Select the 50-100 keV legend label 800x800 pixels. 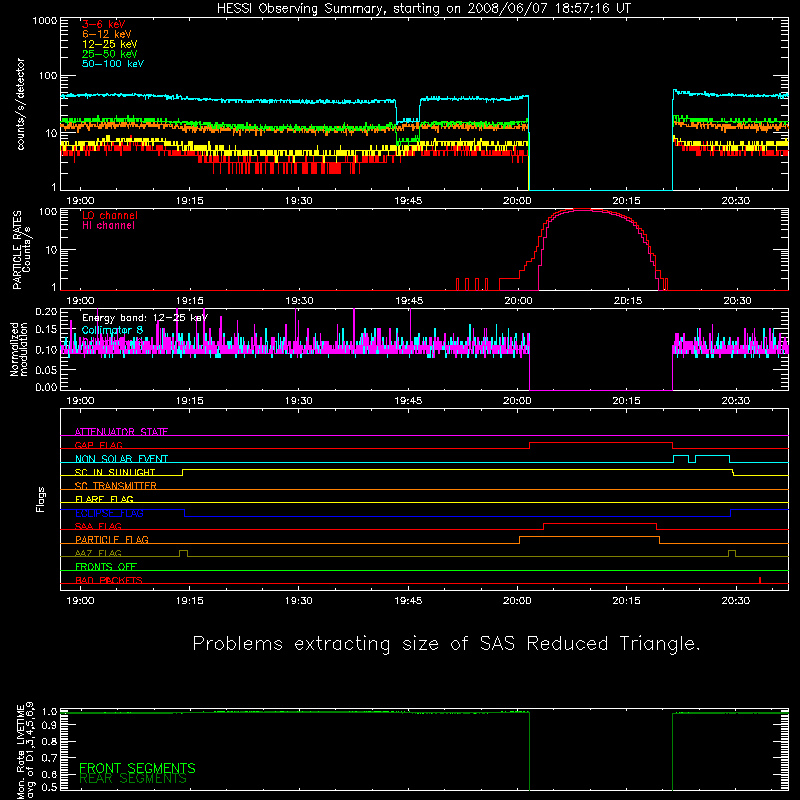click(x=113, y=64)
